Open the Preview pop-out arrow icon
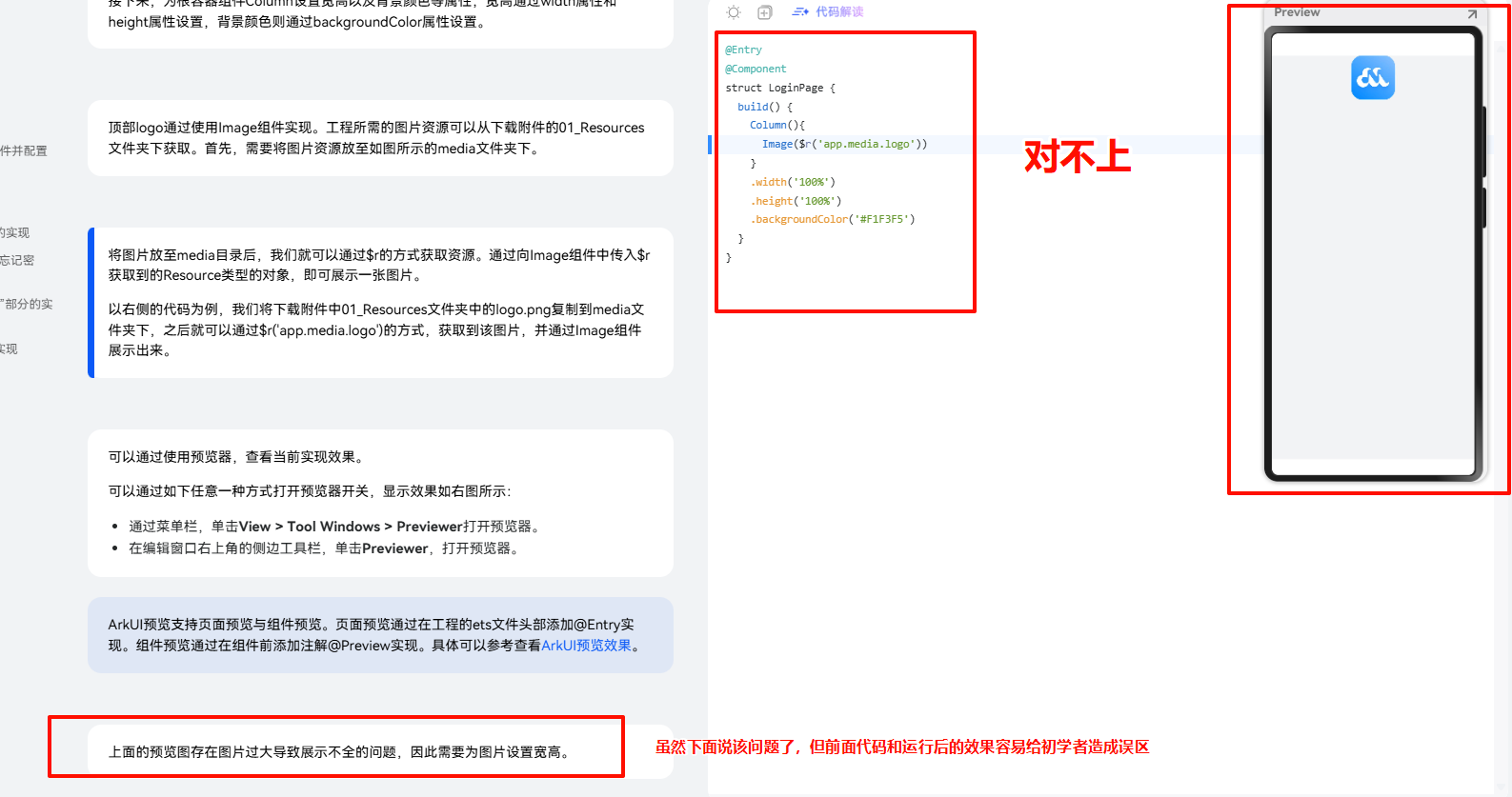This screenshot has width=1512, height=797. click(x=1472, y=13)
